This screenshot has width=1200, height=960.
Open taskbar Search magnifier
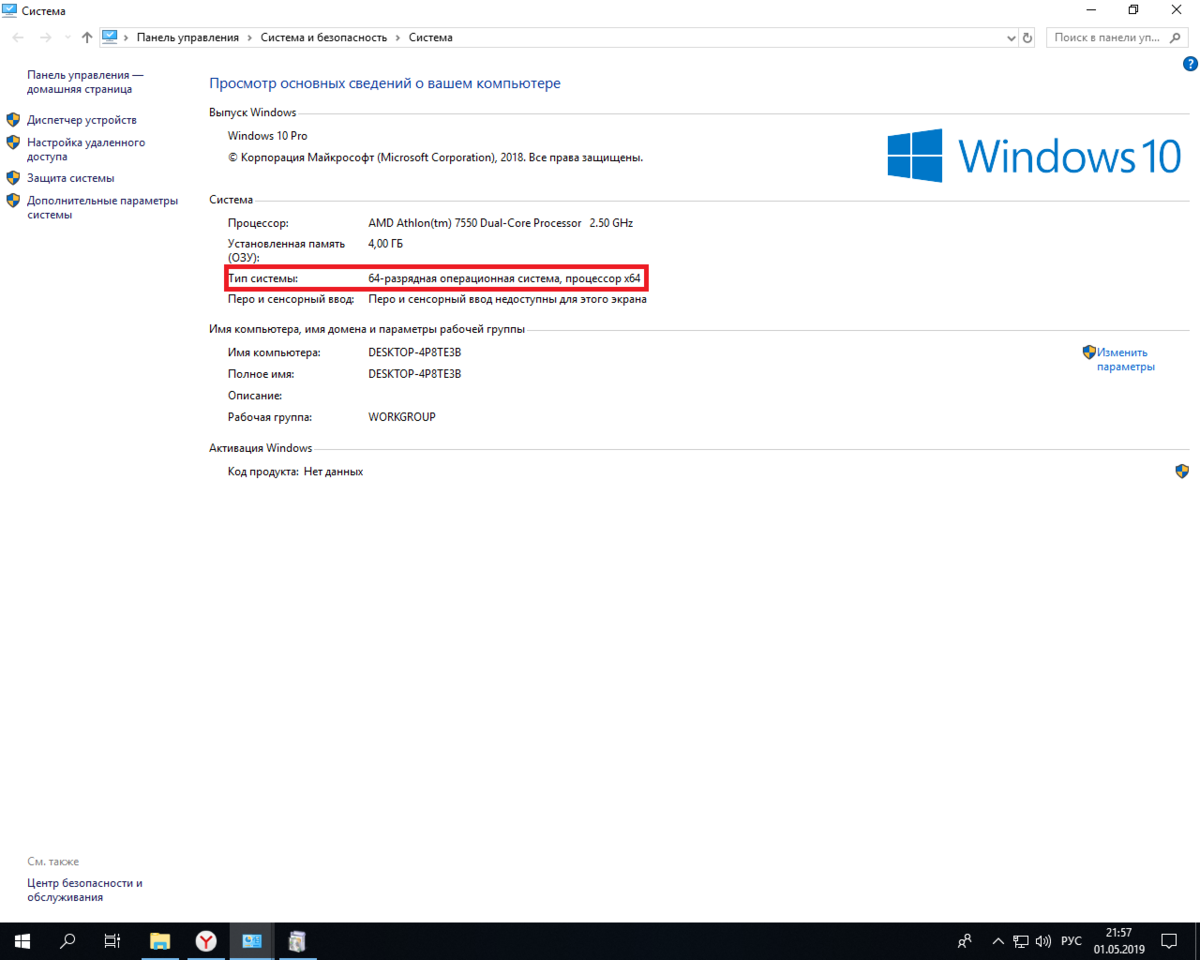pyautogui.click(x=68, y=941)
